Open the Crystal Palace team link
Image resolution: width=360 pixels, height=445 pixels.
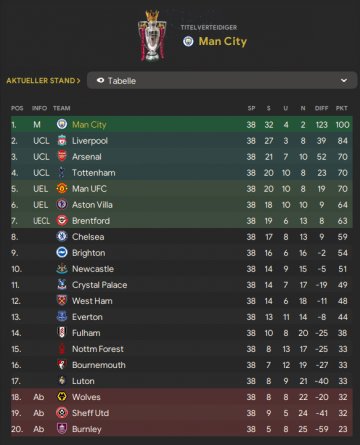pos(100,285)
